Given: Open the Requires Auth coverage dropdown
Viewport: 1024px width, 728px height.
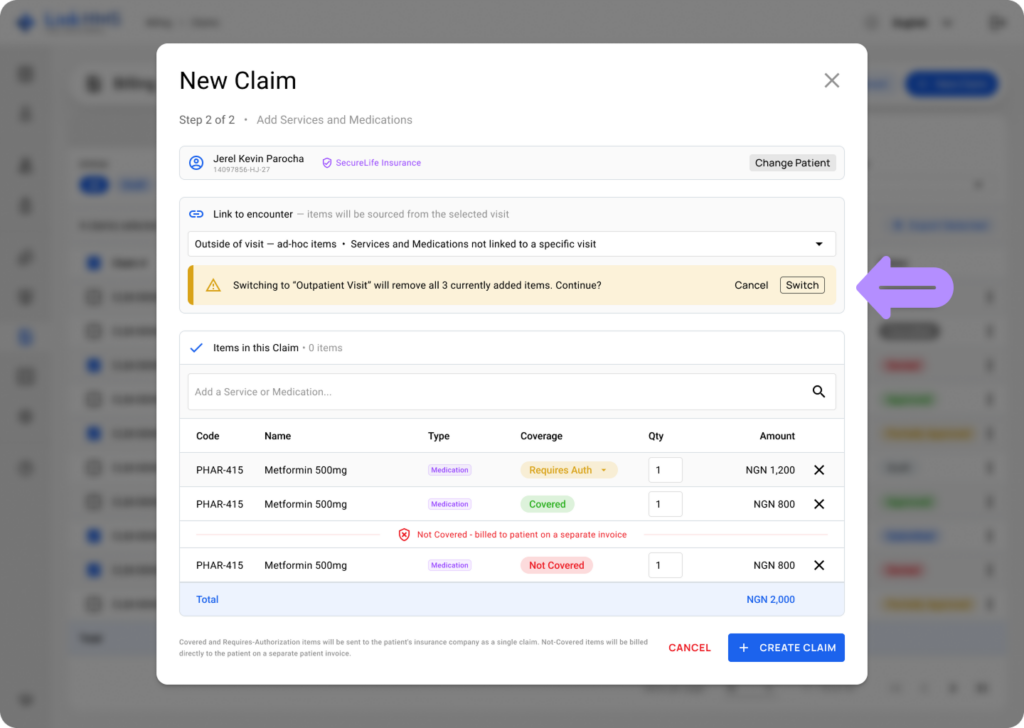Looking at the screenshot, I should pyautogui.click(x=569, y=469).
